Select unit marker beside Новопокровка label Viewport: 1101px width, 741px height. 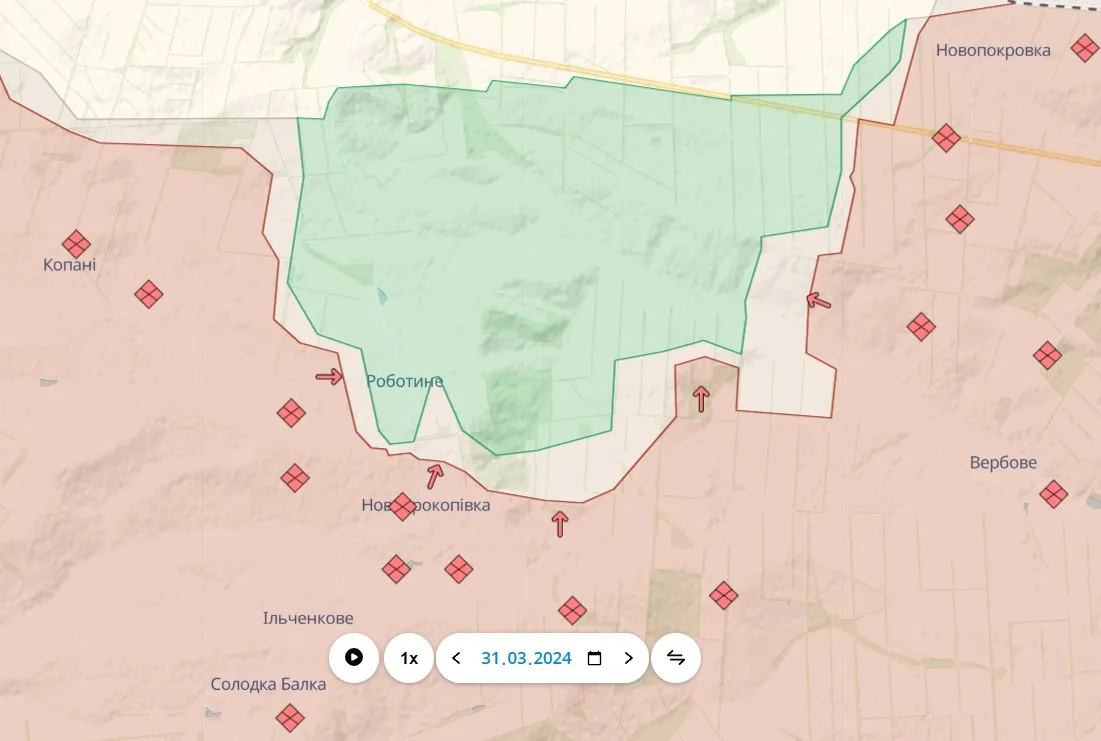click(1084, 47)
